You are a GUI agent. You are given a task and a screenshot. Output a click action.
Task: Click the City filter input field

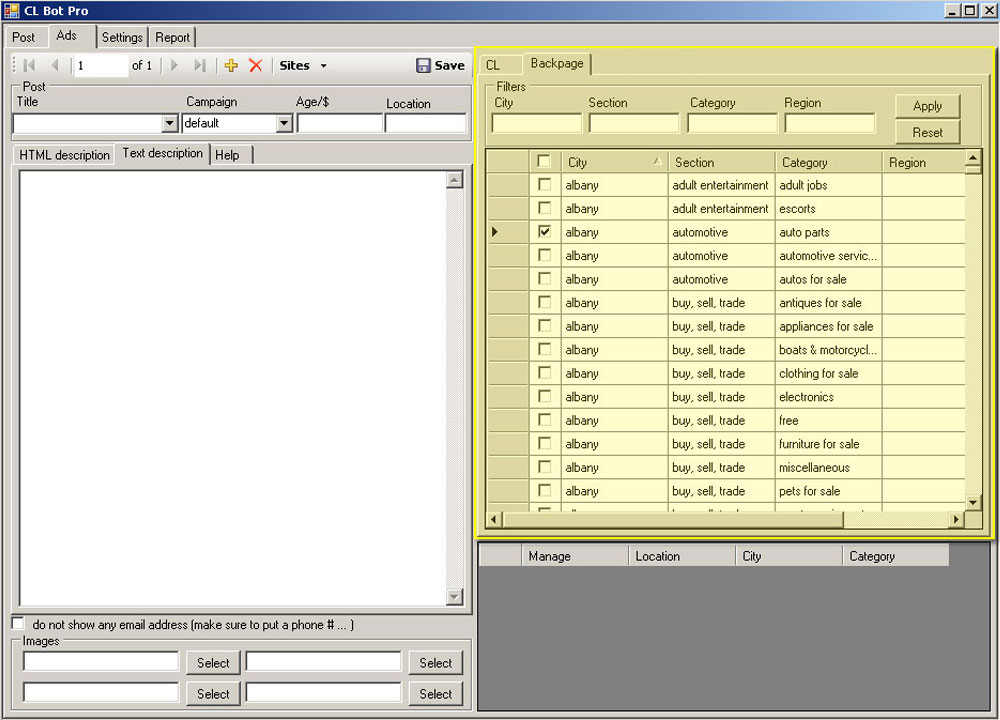pyautogui.click(x=536, y=124)
